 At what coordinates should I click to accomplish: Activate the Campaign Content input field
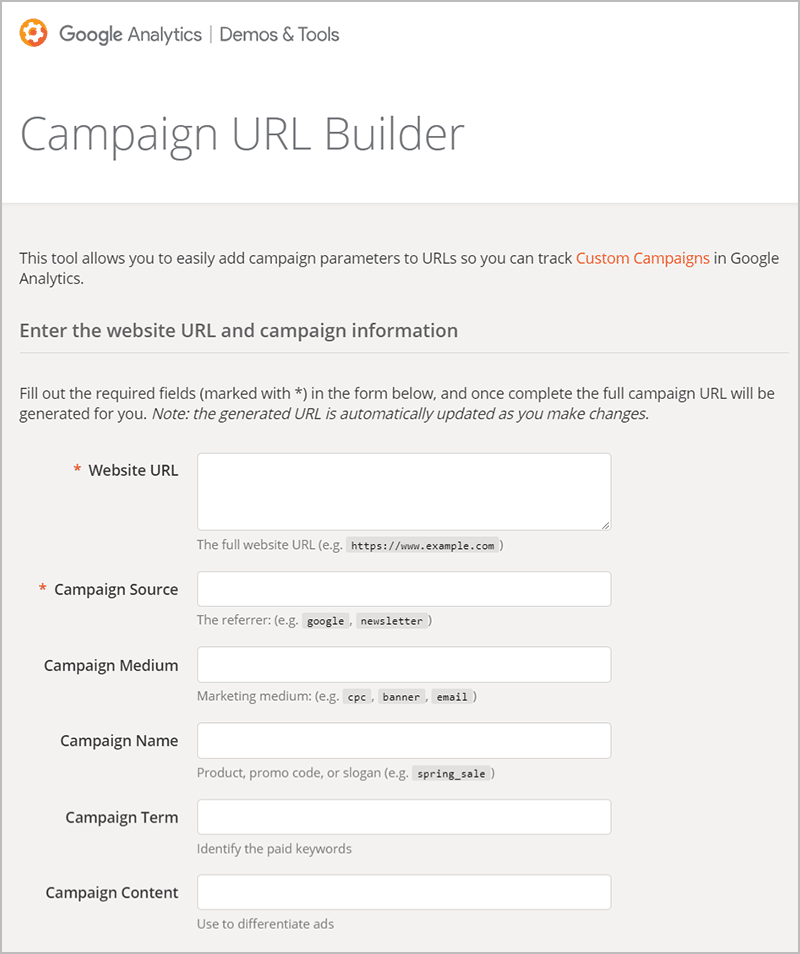pyautogui.click(x=403, y=893)
